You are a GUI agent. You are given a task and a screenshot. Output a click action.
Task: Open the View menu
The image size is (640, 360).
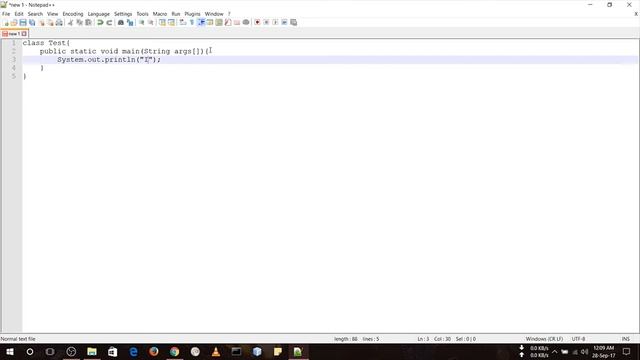click(52, 14)
